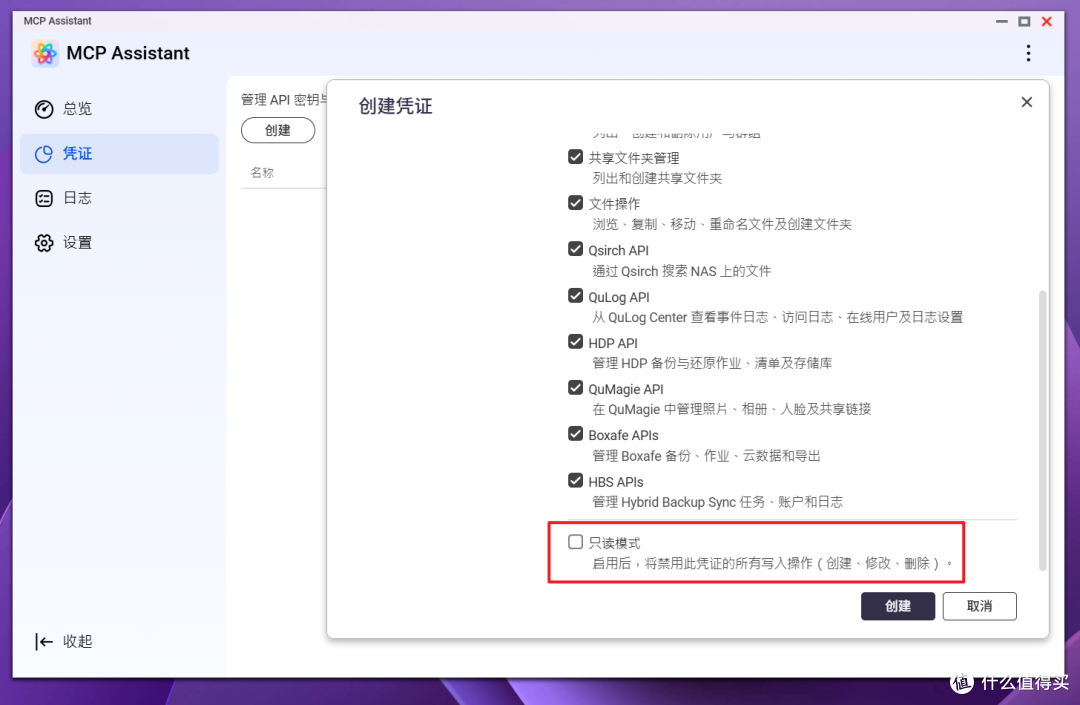1080x705 pixels.
Task: Click the 名称 column header
Action: coord(262,173)
